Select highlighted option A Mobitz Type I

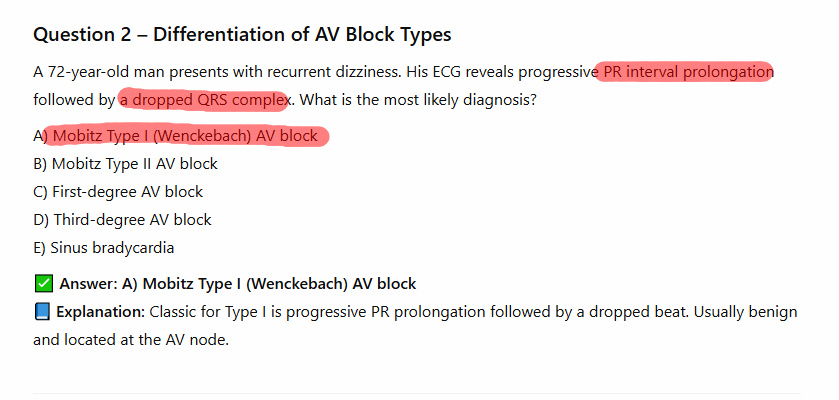pyautogui.click(x=185, y=136)
